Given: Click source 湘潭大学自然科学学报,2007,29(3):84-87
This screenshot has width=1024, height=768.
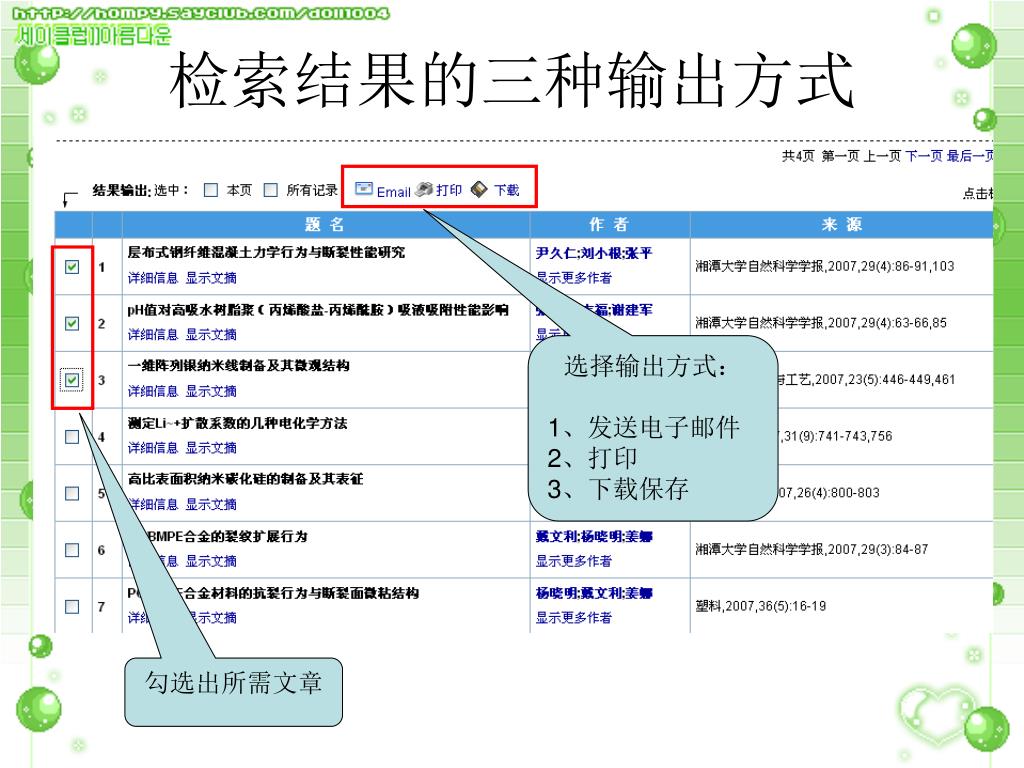Looking at the screenshot, I should pos(812,549).
